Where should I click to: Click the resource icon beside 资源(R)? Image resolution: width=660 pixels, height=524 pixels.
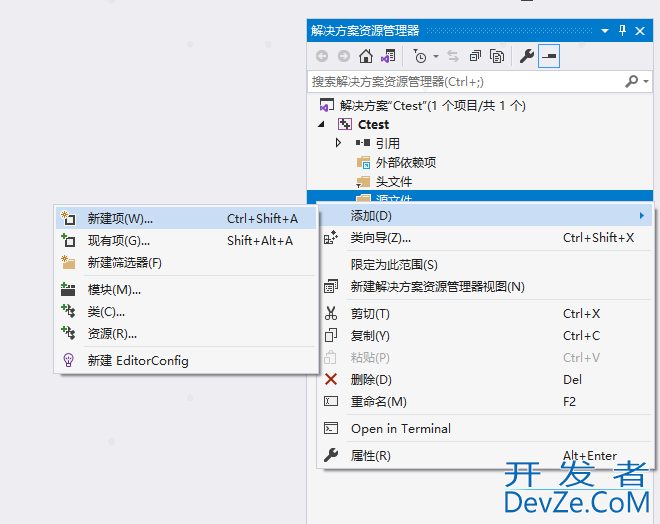tap(68, 333)
